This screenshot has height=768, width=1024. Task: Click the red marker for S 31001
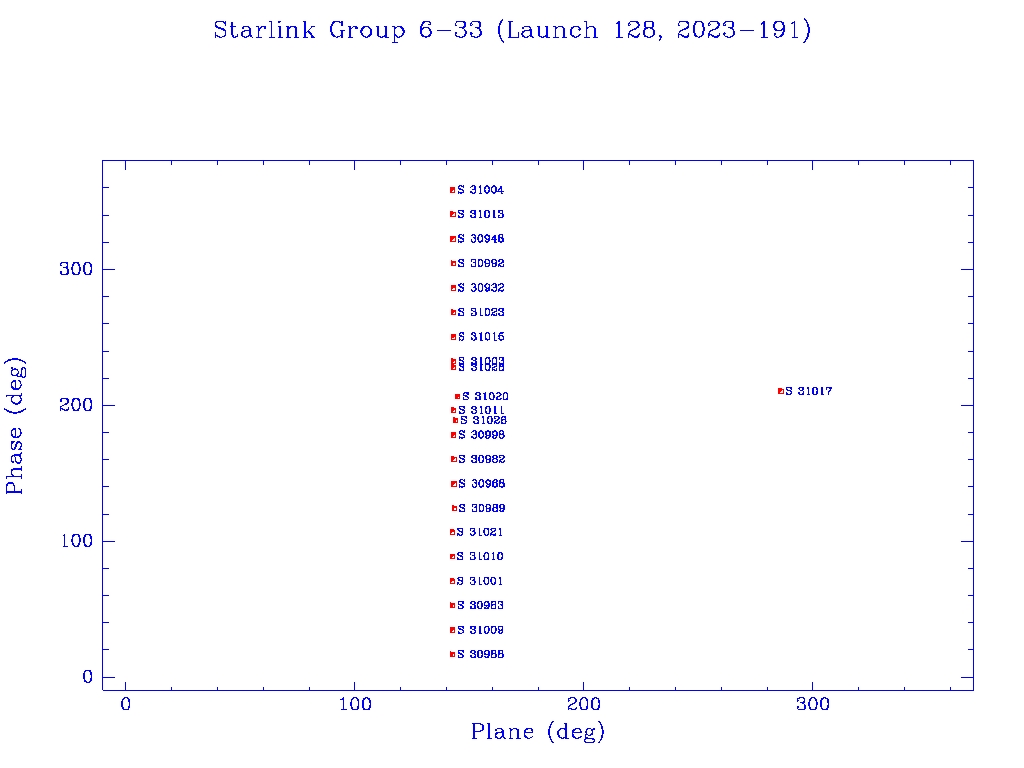tap(452, 581)
